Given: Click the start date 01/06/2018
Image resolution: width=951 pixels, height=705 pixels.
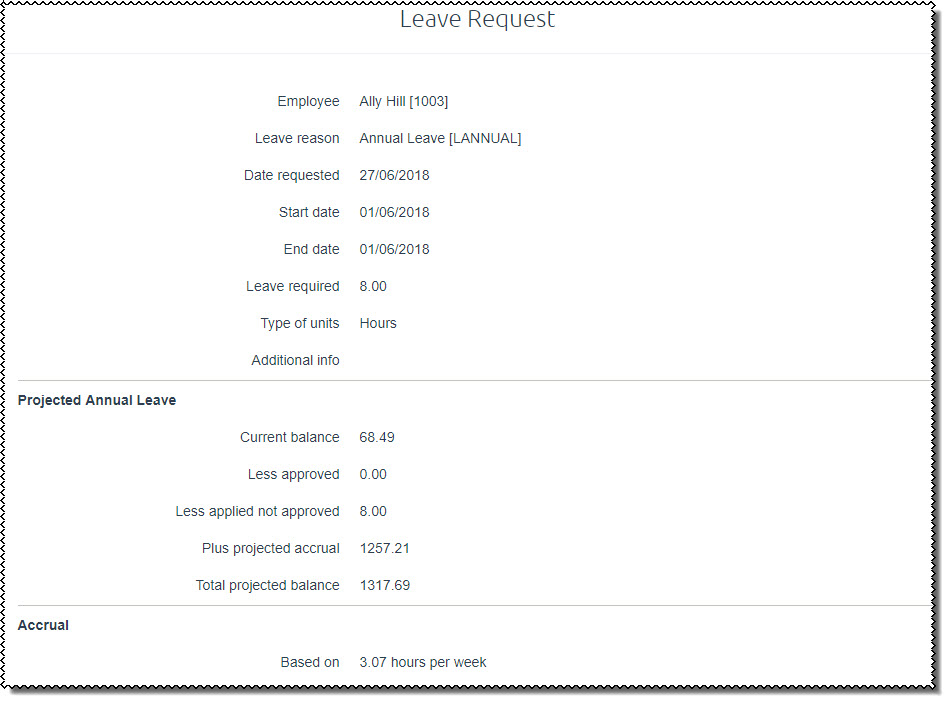Looking at the screenshot, I should click(x=394, y=212).
